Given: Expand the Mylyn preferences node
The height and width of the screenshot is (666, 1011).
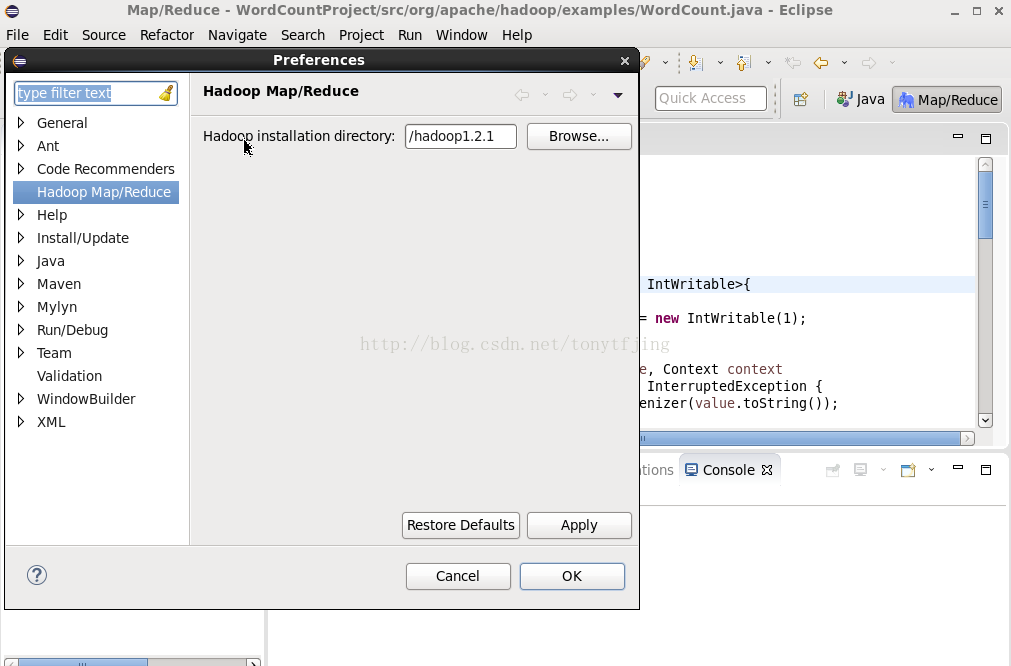Looking at the screenshot, I should click(21, 306).
